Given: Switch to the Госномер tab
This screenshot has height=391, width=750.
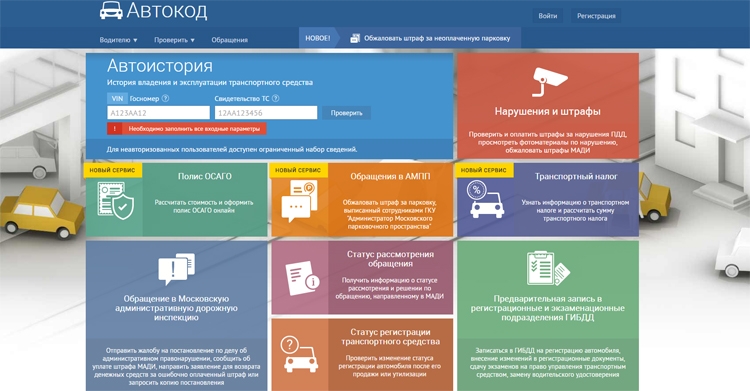Looking at the screenshot, I should coord(144,99).
